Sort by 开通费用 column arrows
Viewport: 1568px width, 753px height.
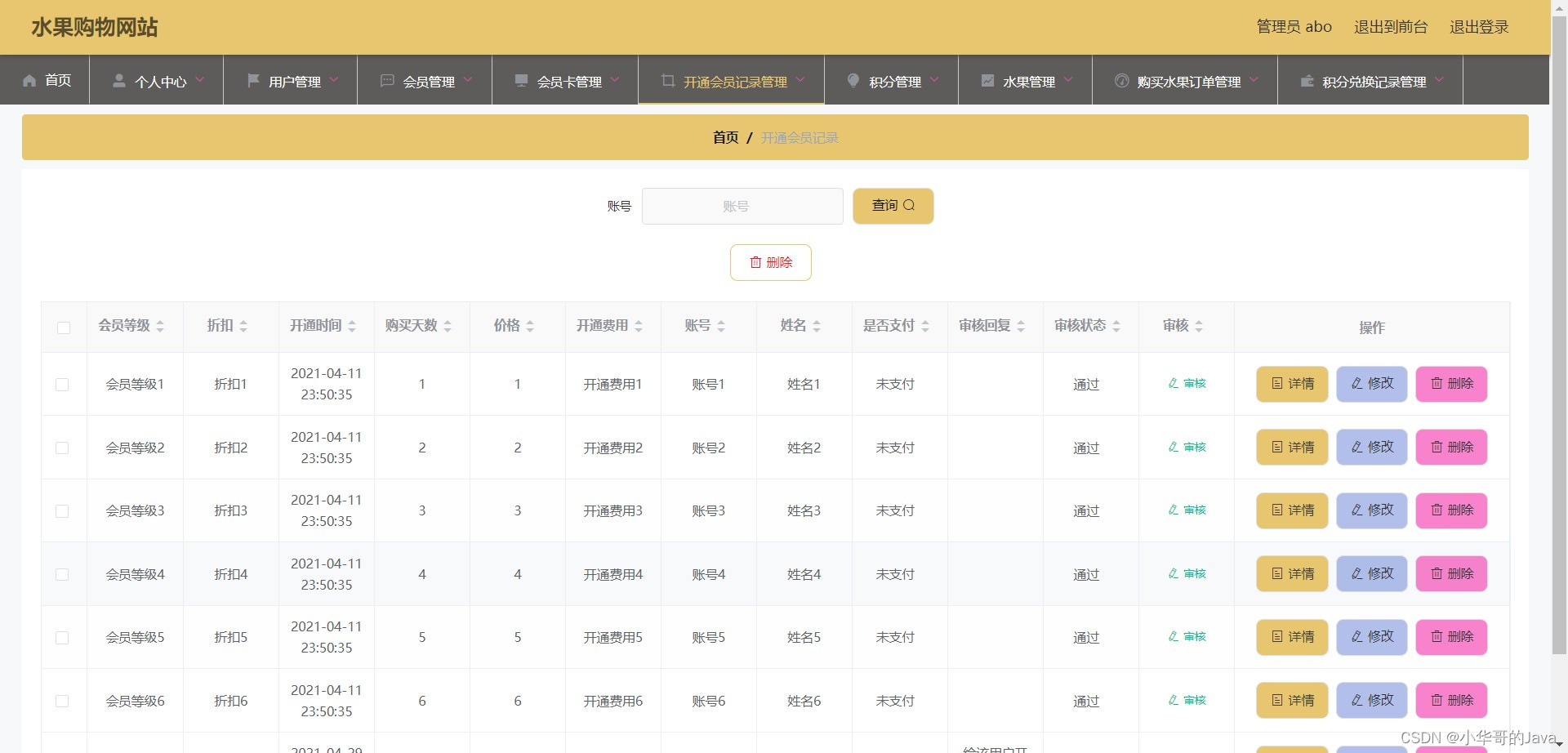tap(639, 326)
